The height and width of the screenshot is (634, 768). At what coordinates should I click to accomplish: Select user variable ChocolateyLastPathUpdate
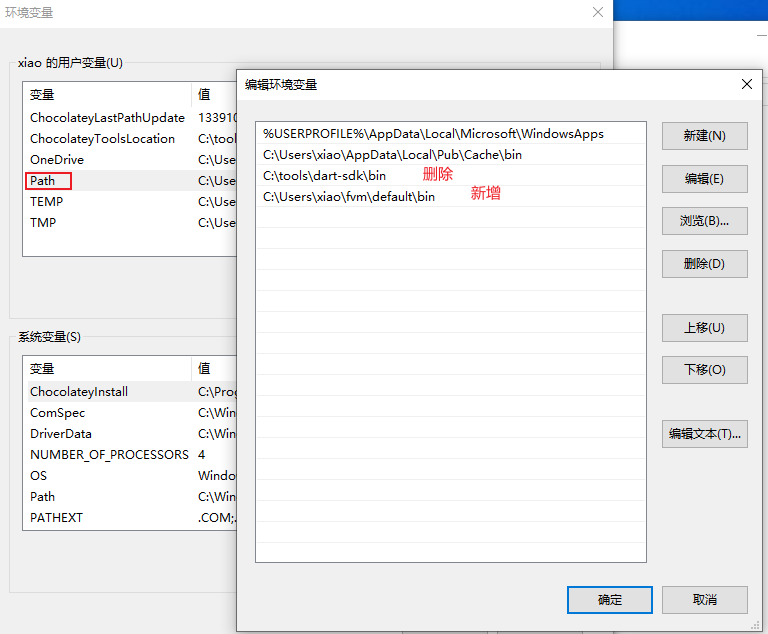coord(131,118)
